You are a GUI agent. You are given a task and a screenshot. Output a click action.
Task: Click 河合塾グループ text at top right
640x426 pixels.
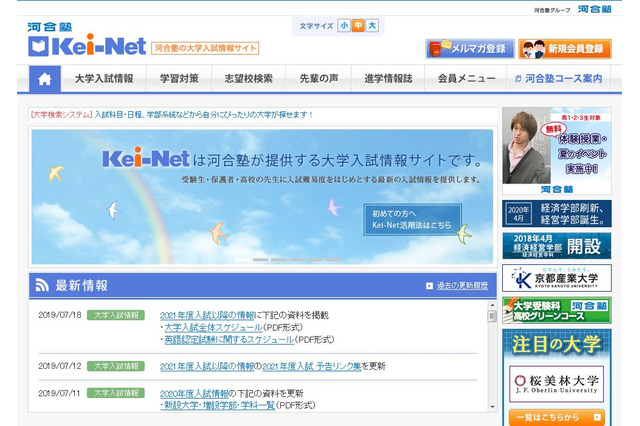click(552, 10)
